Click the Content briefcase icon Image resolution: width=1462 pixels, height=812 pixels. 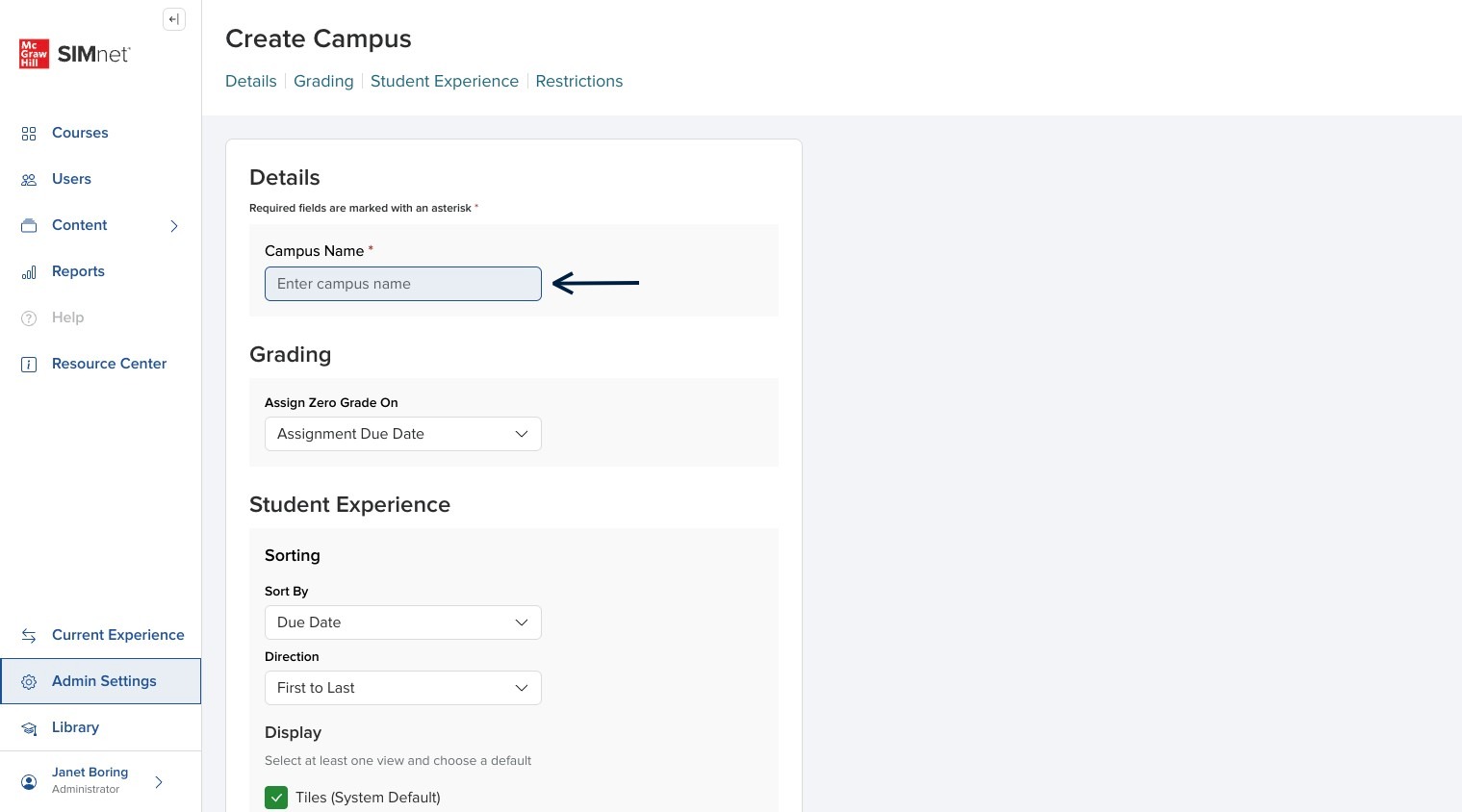pos(29,225)
